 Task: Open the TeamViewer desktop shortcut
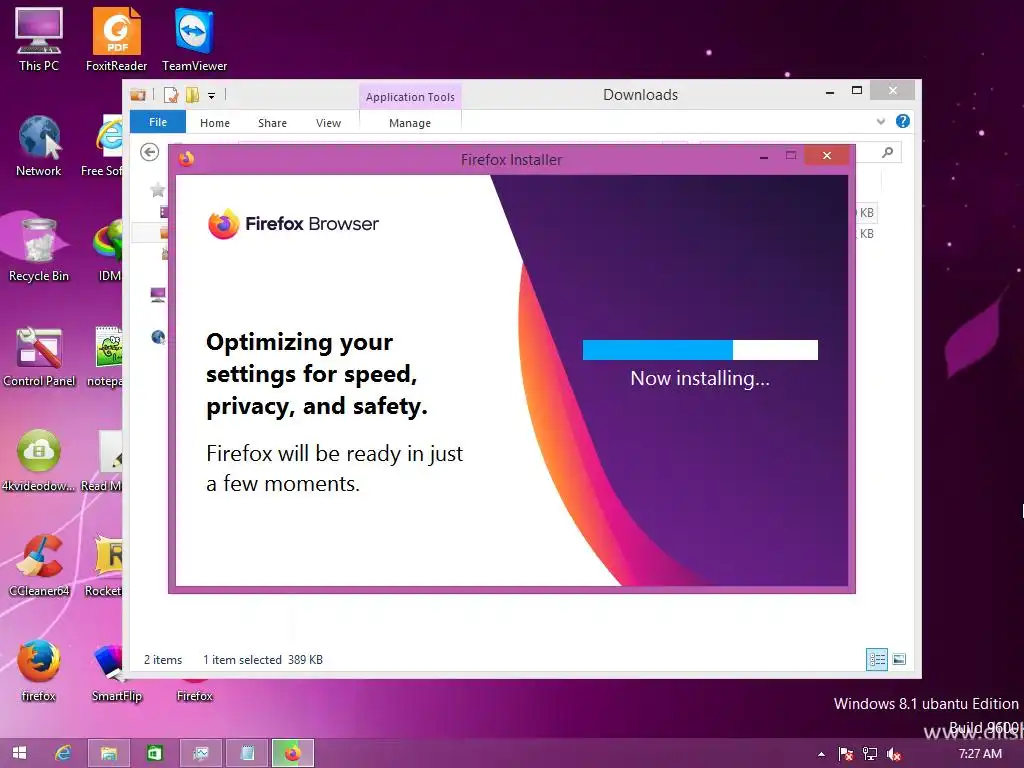tap(195, 39)
